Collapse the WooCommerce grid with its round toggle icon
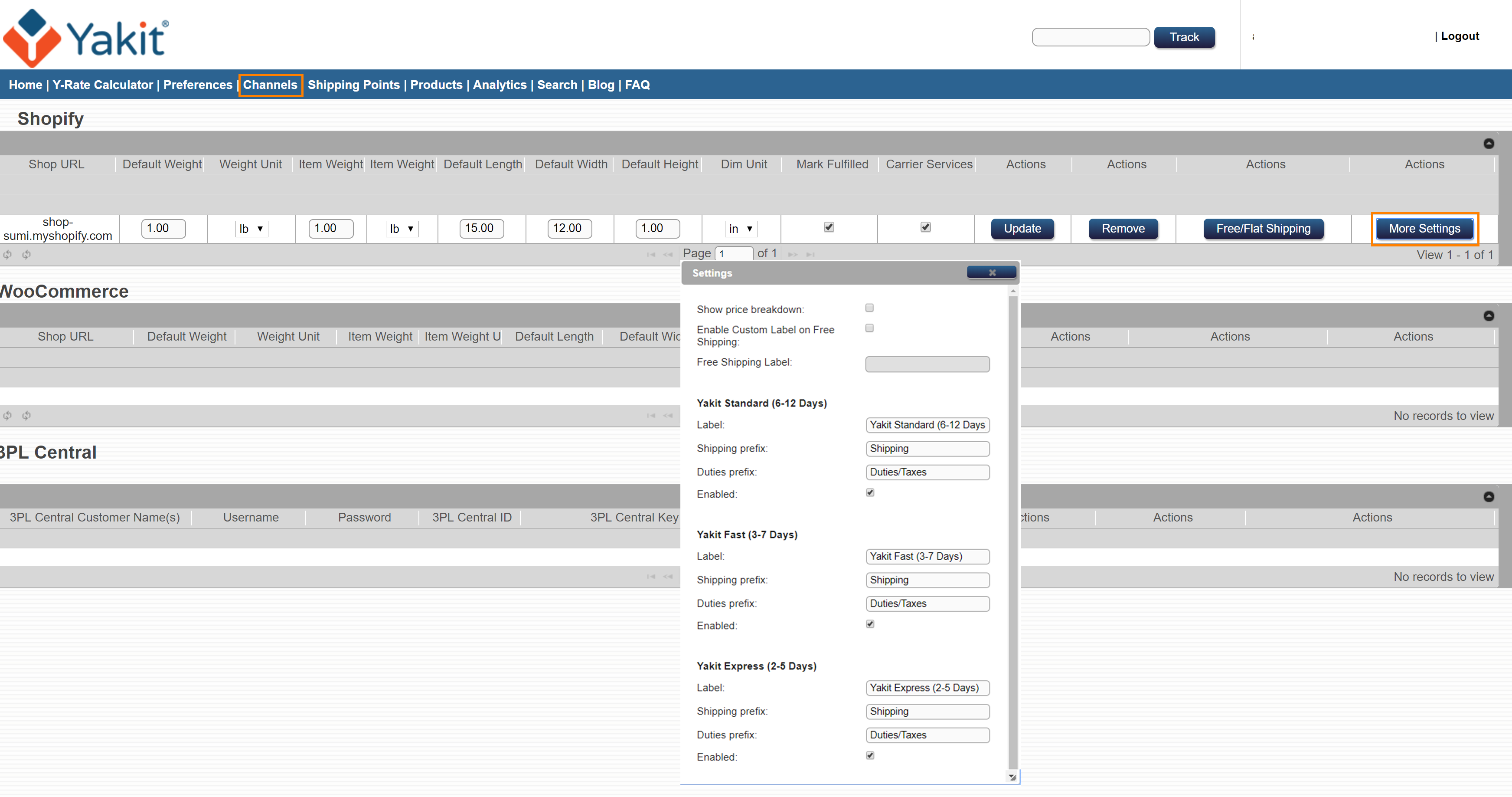Screen dimensions: 1512x797 [x=1489, y=316]
